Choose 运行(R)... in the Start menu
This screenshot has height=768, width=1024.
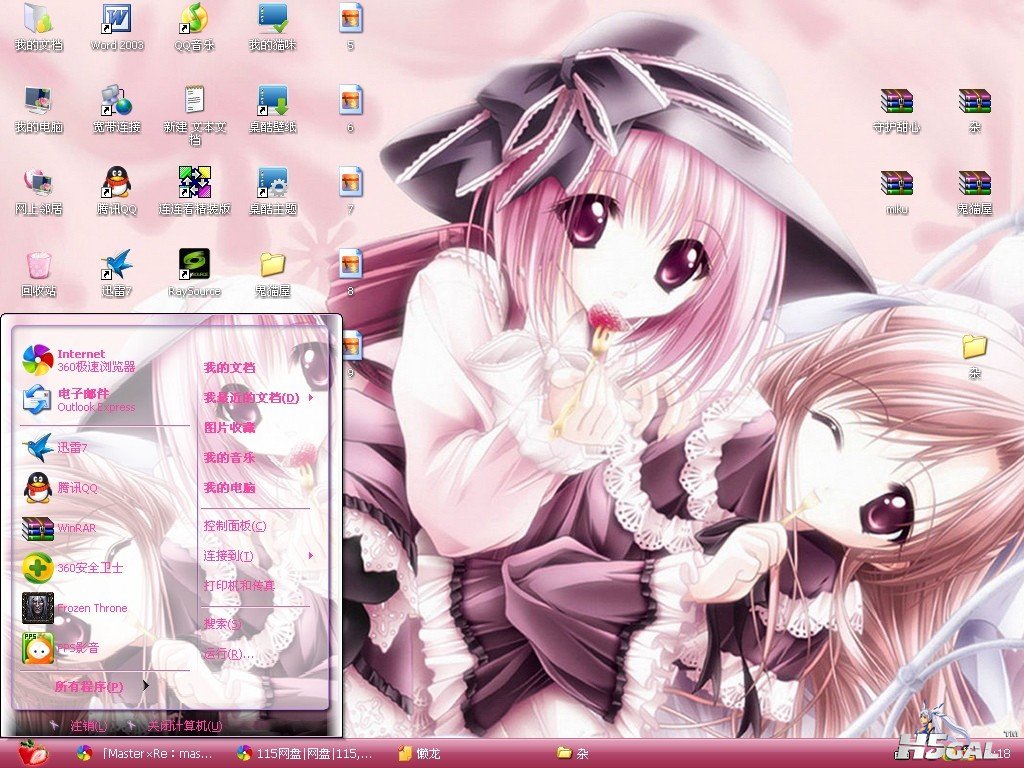tap(229, 654)
